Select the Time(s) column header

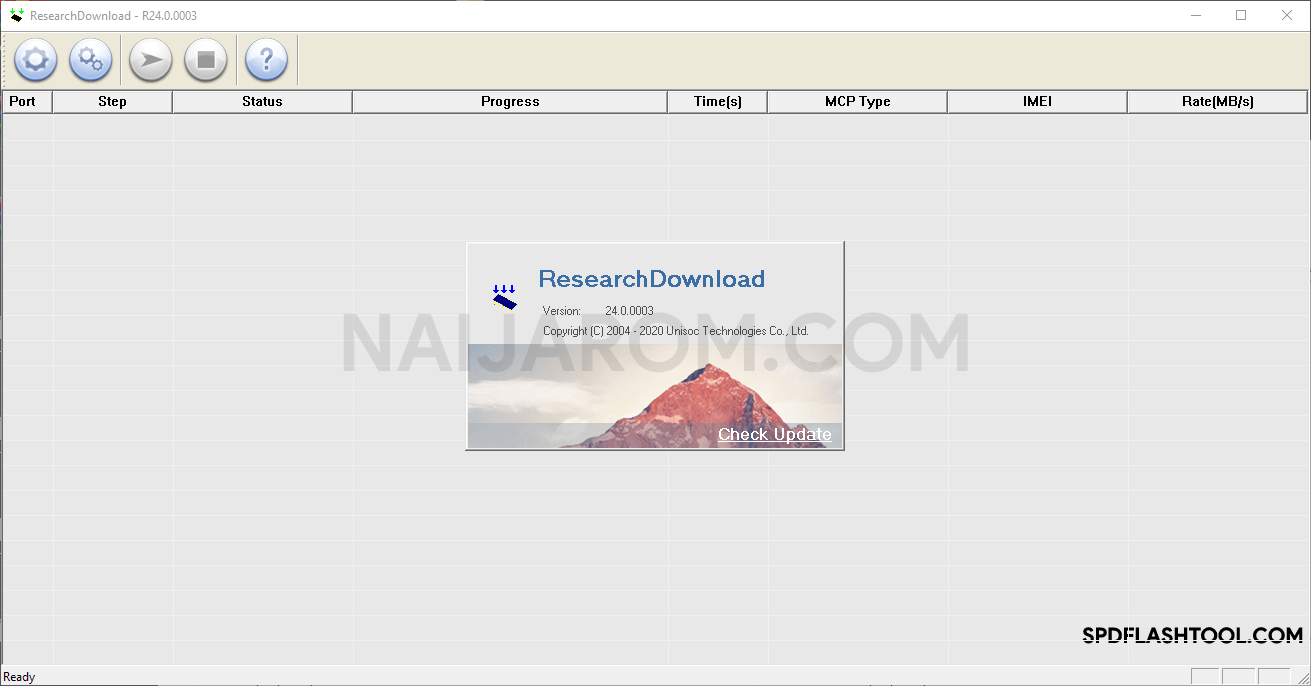[718, 101]
